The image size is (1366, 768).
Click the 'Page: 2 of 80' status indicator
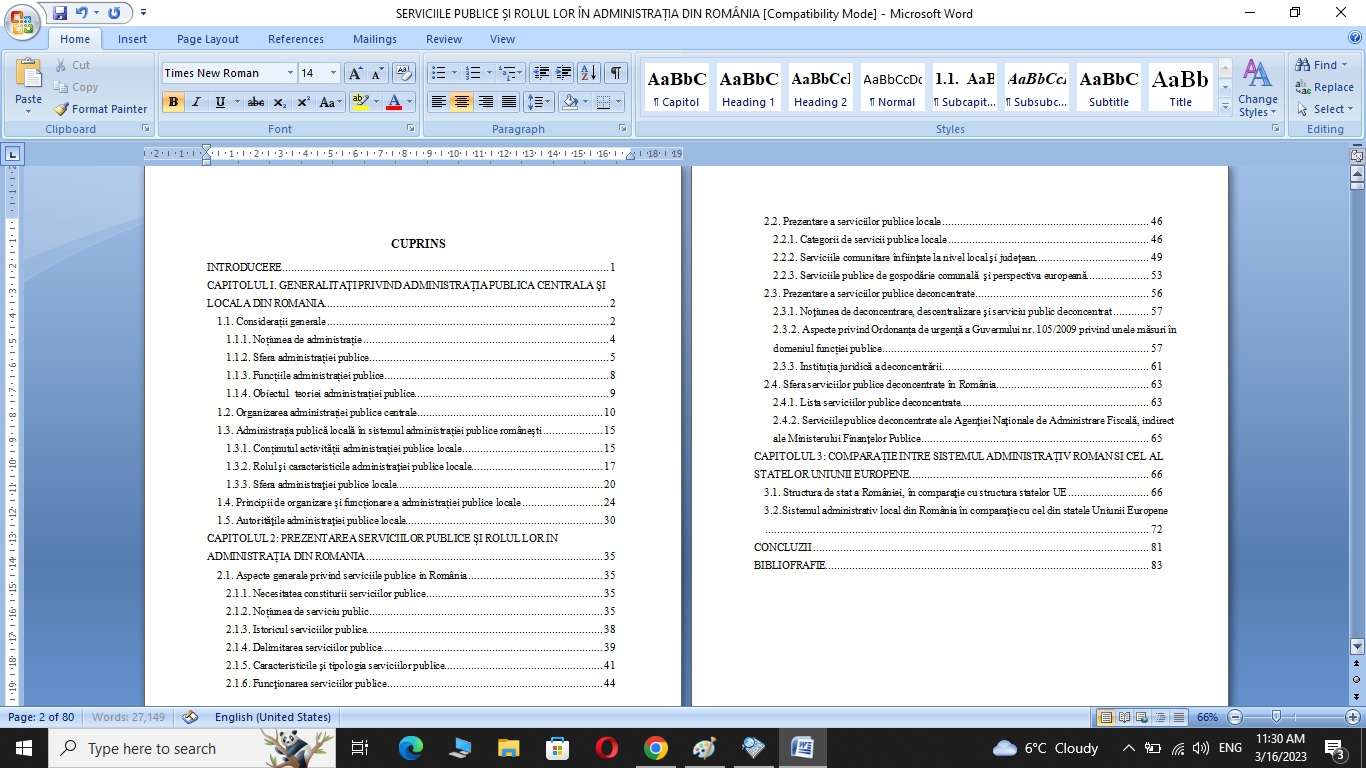click(x=41, y=717)
